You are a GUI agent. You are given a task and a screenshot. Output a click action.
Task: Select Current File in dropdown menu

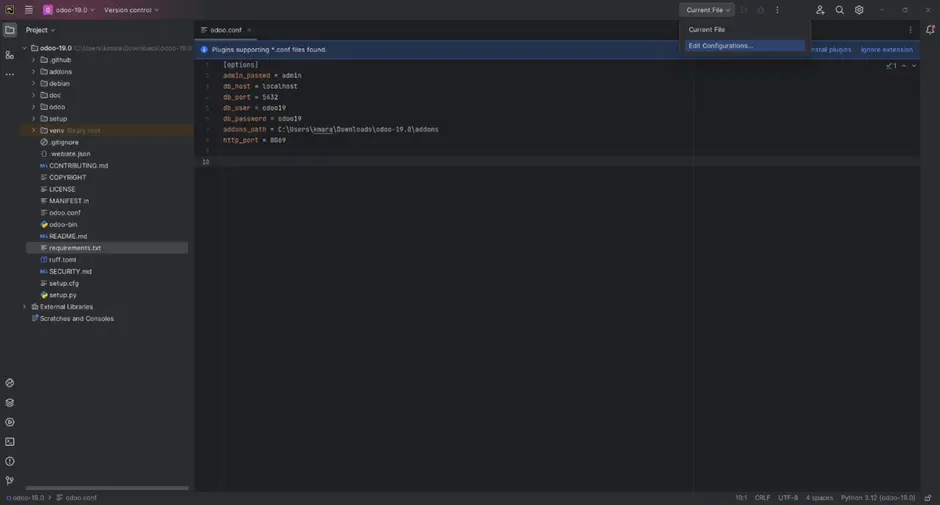pos(745,29)
